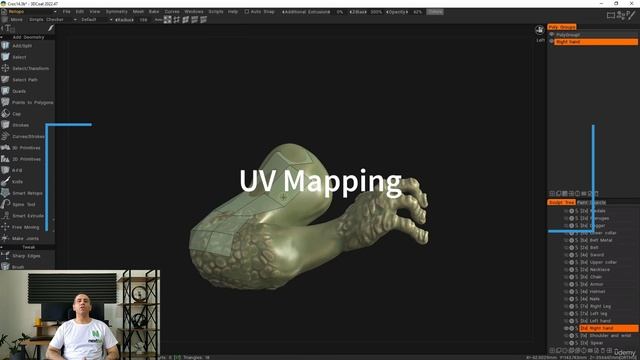
Task: Switch to the Sculpt Tree tab
Action: coord(561,202)
